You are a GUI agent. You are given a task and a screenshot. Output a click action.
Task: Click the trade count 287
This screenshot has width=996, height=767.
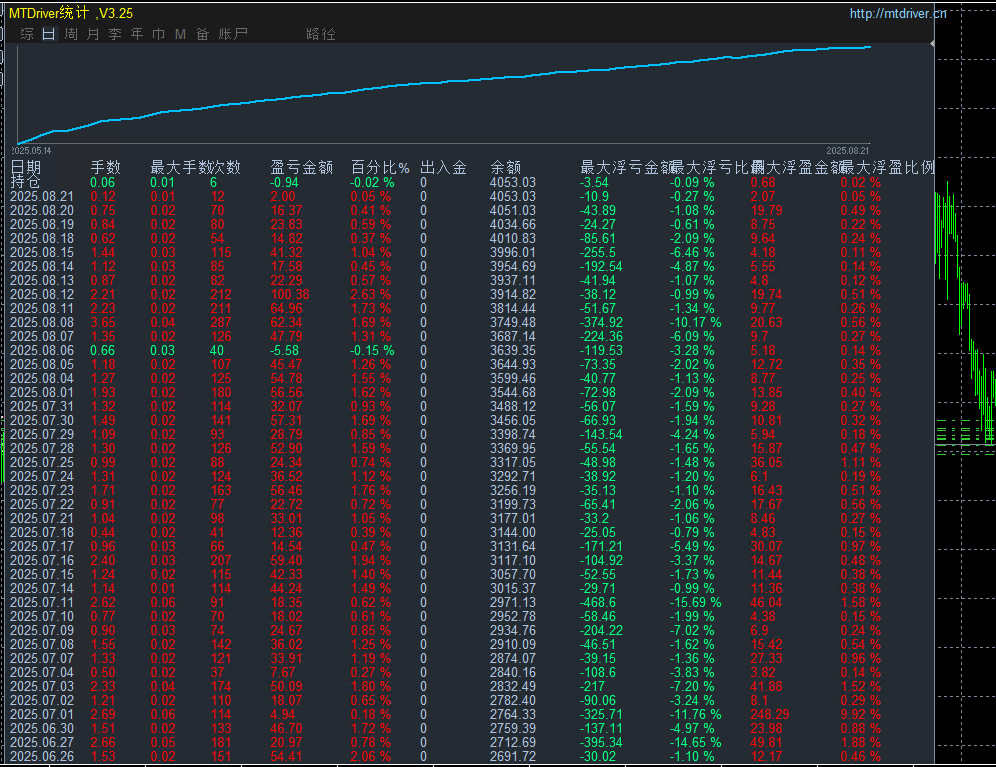[x=221, y=322]
